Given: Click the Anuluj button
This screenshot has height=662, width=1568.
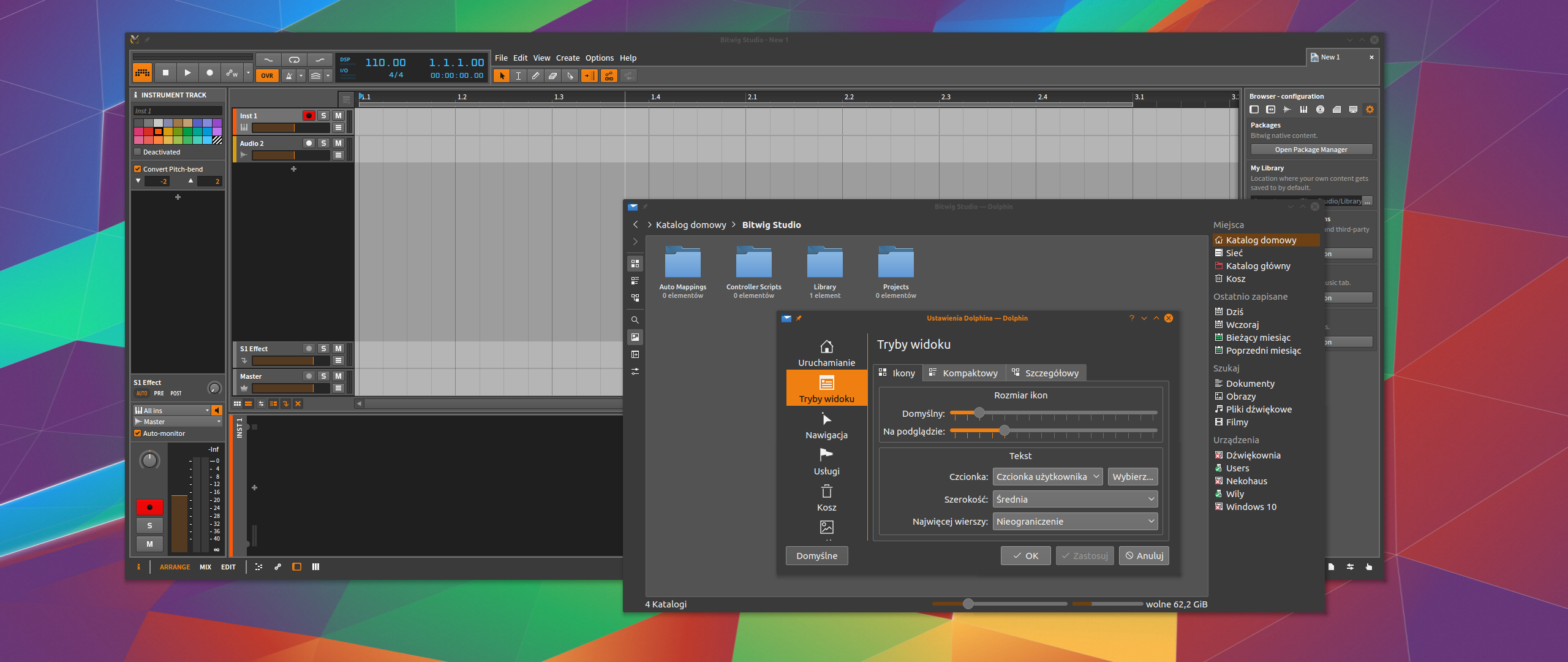Looking at the screenshot, I should tap(1144, 556).
